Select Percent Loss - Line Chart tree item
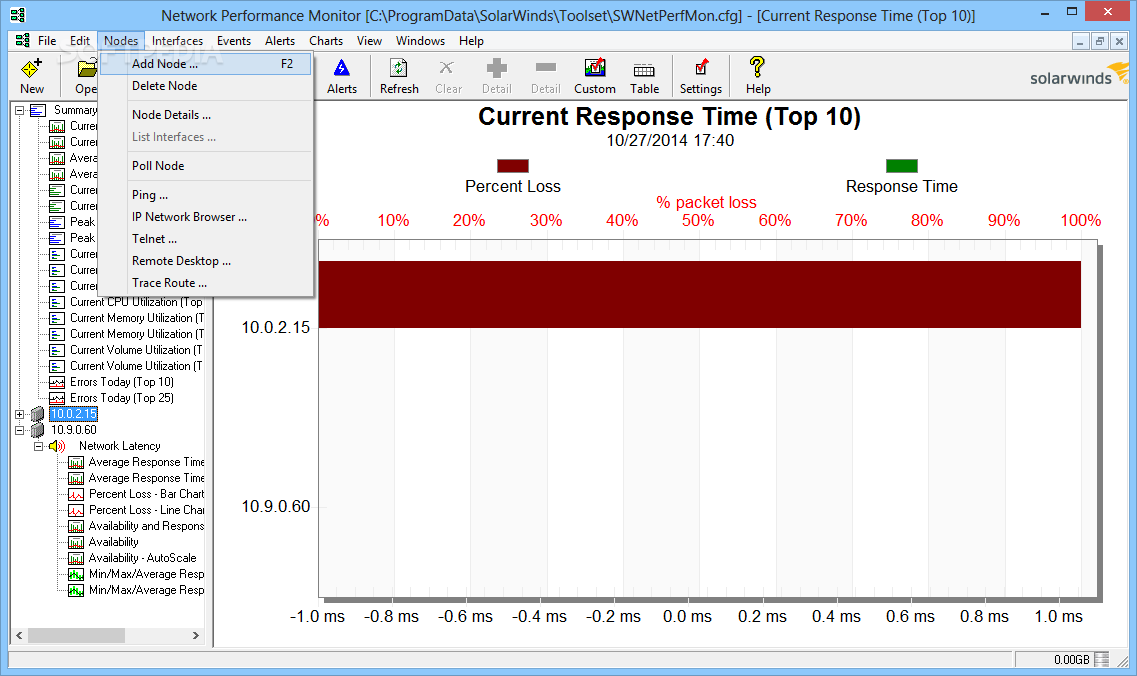 pyautogui.click(x=146, y=510)
